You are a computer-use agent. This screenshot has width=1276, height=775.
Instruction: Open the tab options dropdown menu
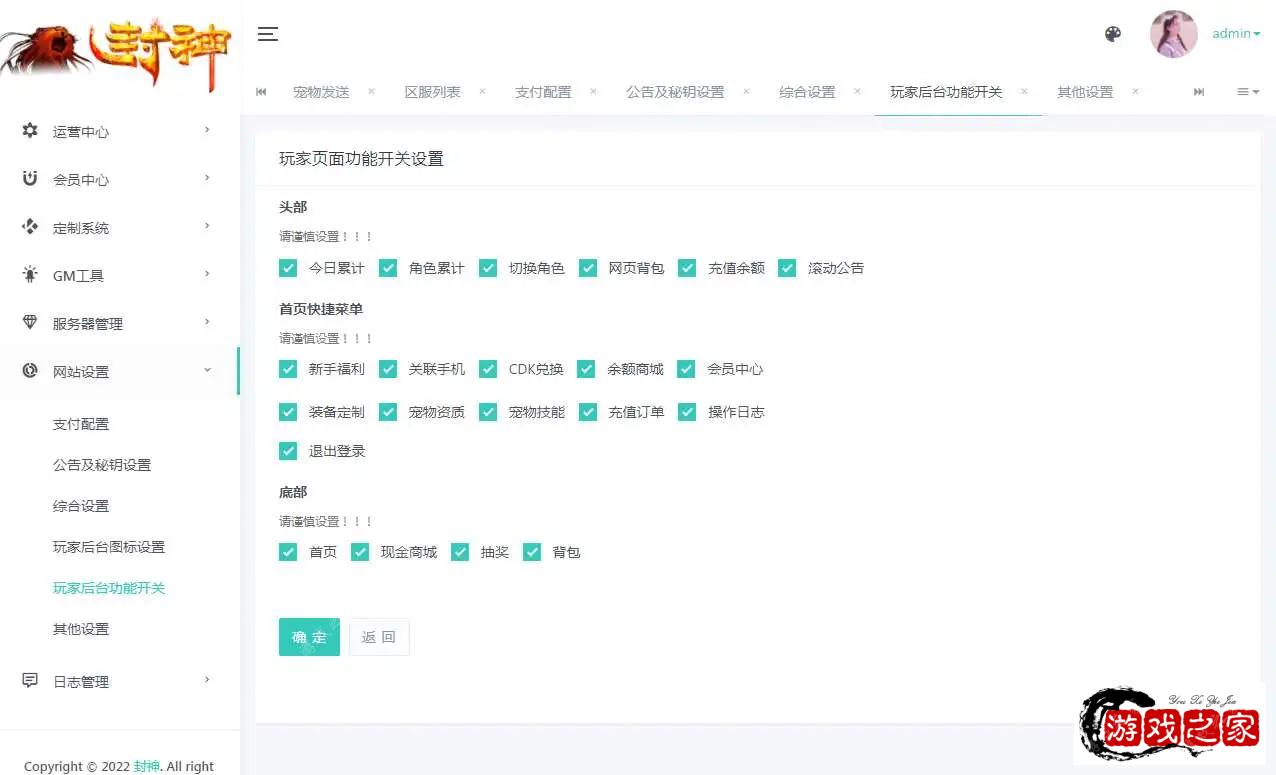pos(1248,91)
